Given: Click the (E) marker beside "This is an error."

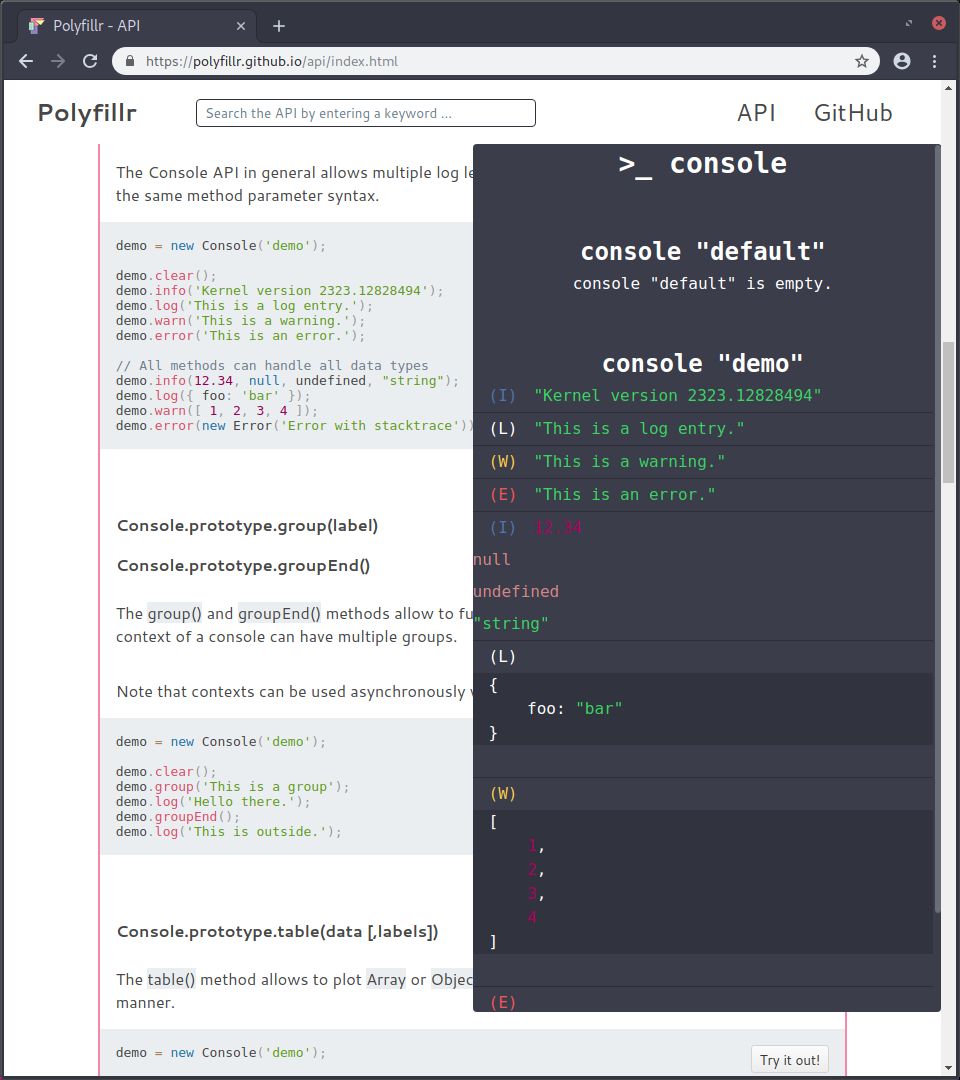Looking at the screenshot, I should point(503,495).
